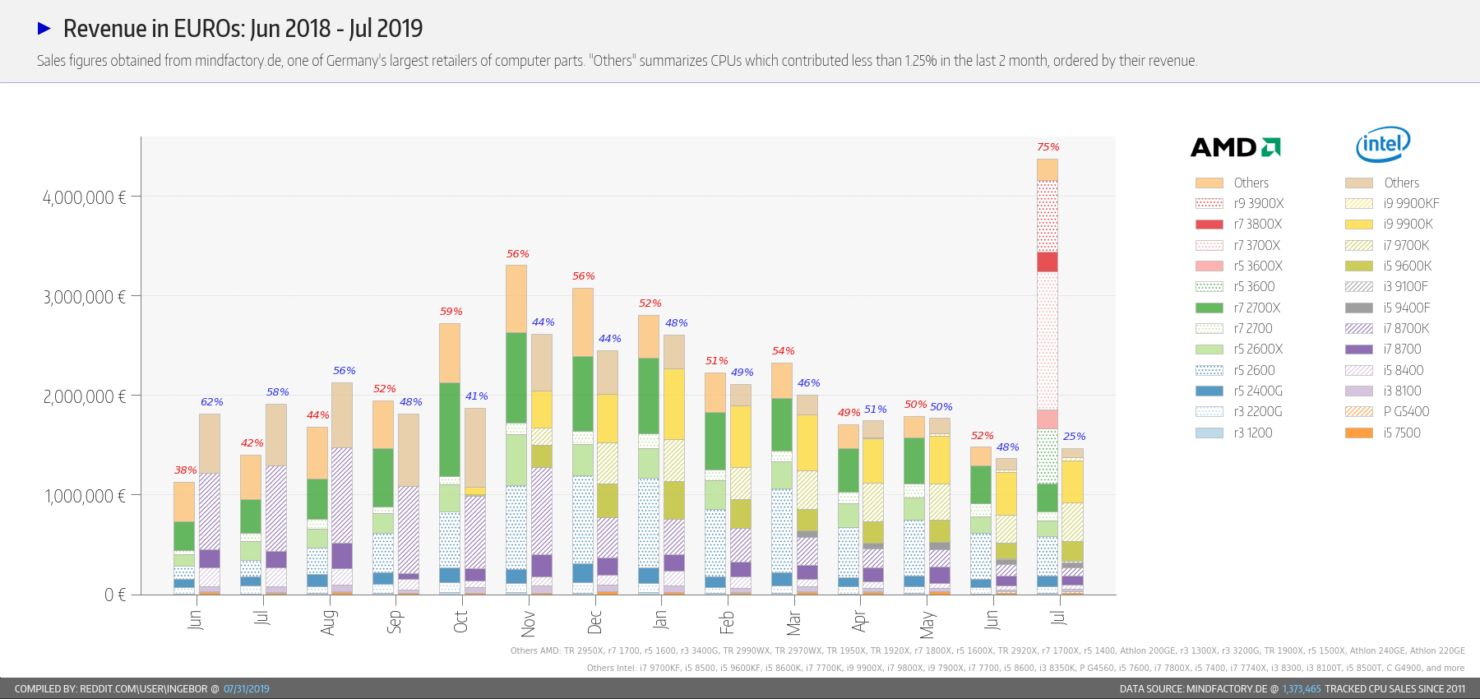This screenshot has width=1480, height=699.
Task: Click the r5 3600X legend label
Action: 1258,266
